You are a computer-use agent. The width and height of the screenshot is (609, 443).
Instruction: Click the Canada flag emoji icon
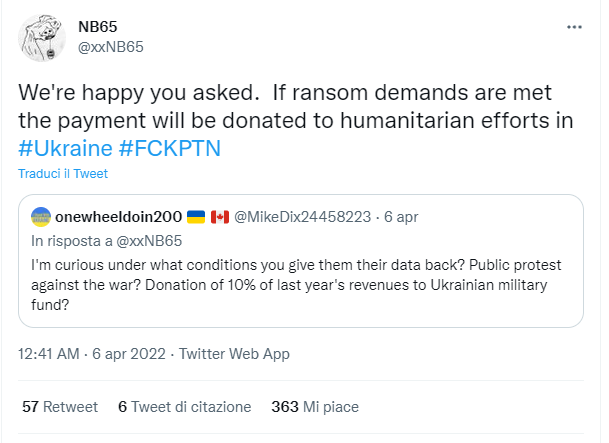click(220, 217)
